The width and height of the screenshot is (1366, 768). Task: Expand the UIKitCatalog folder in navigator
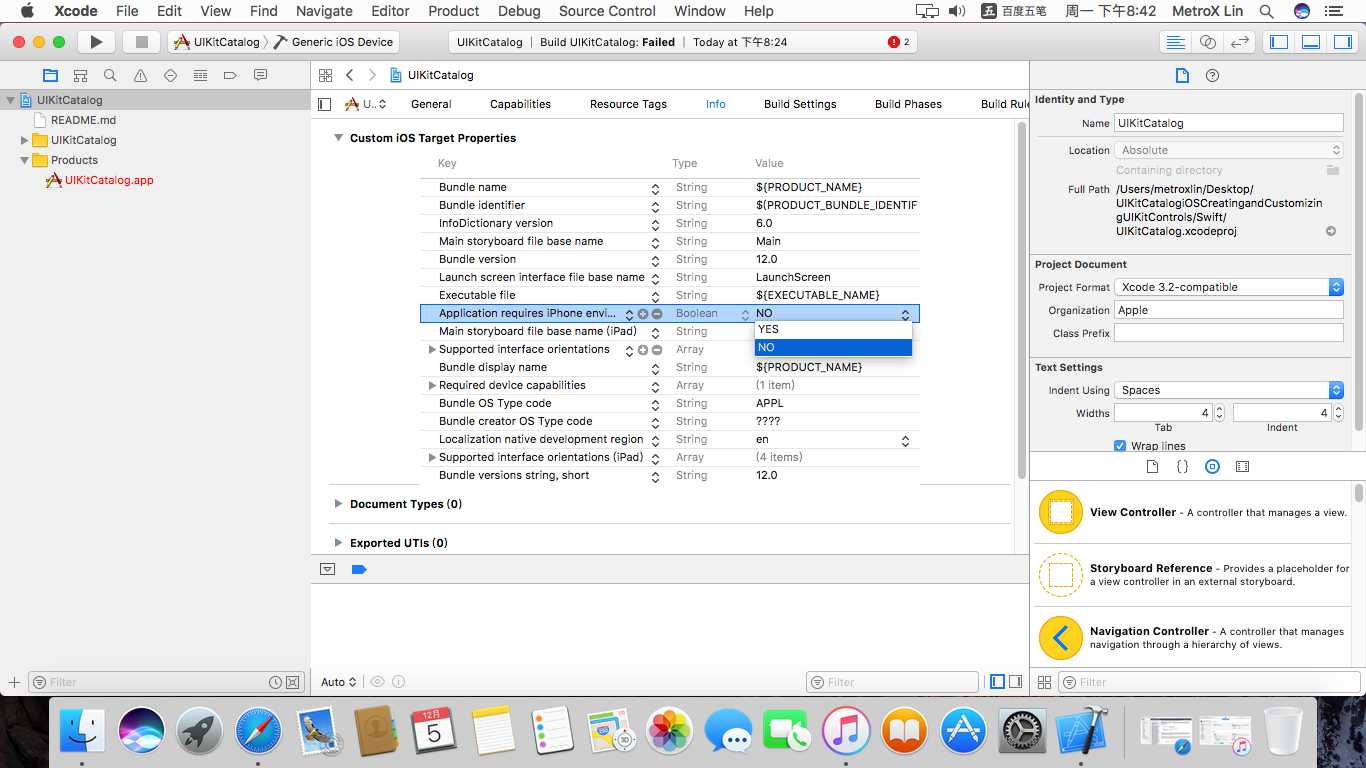pos(25,140)
